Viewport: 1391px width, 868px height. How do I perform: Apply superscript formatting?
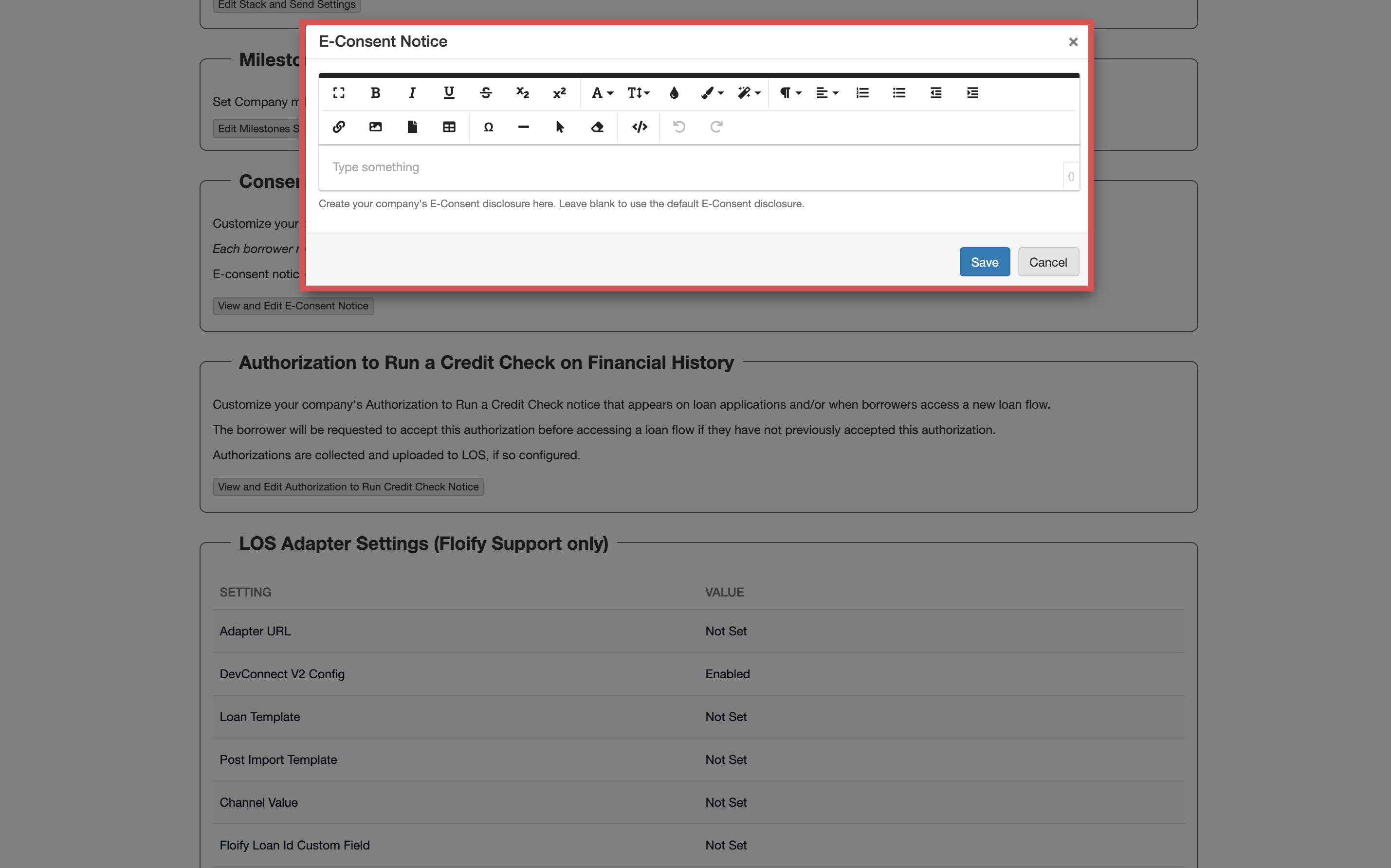click(559, 92)
